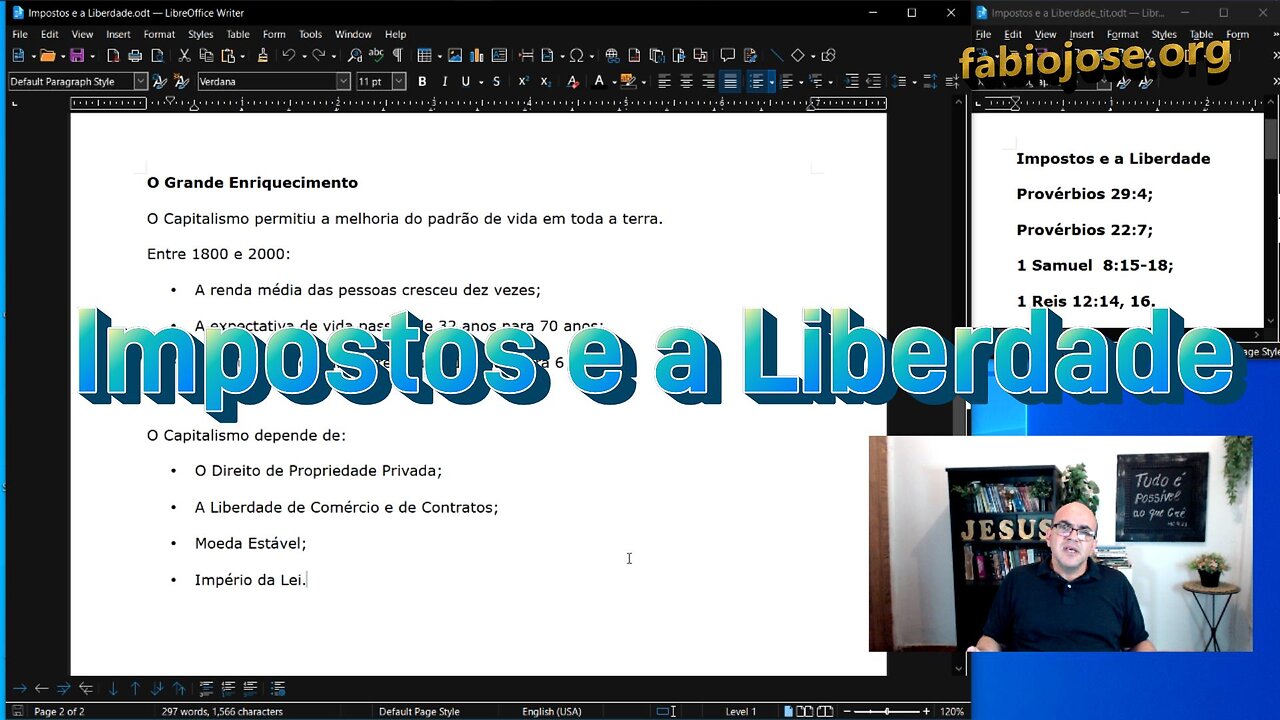Screen dimensions: 1280x720
Task: Enable left alignment
Action: [x=664, y=82]
